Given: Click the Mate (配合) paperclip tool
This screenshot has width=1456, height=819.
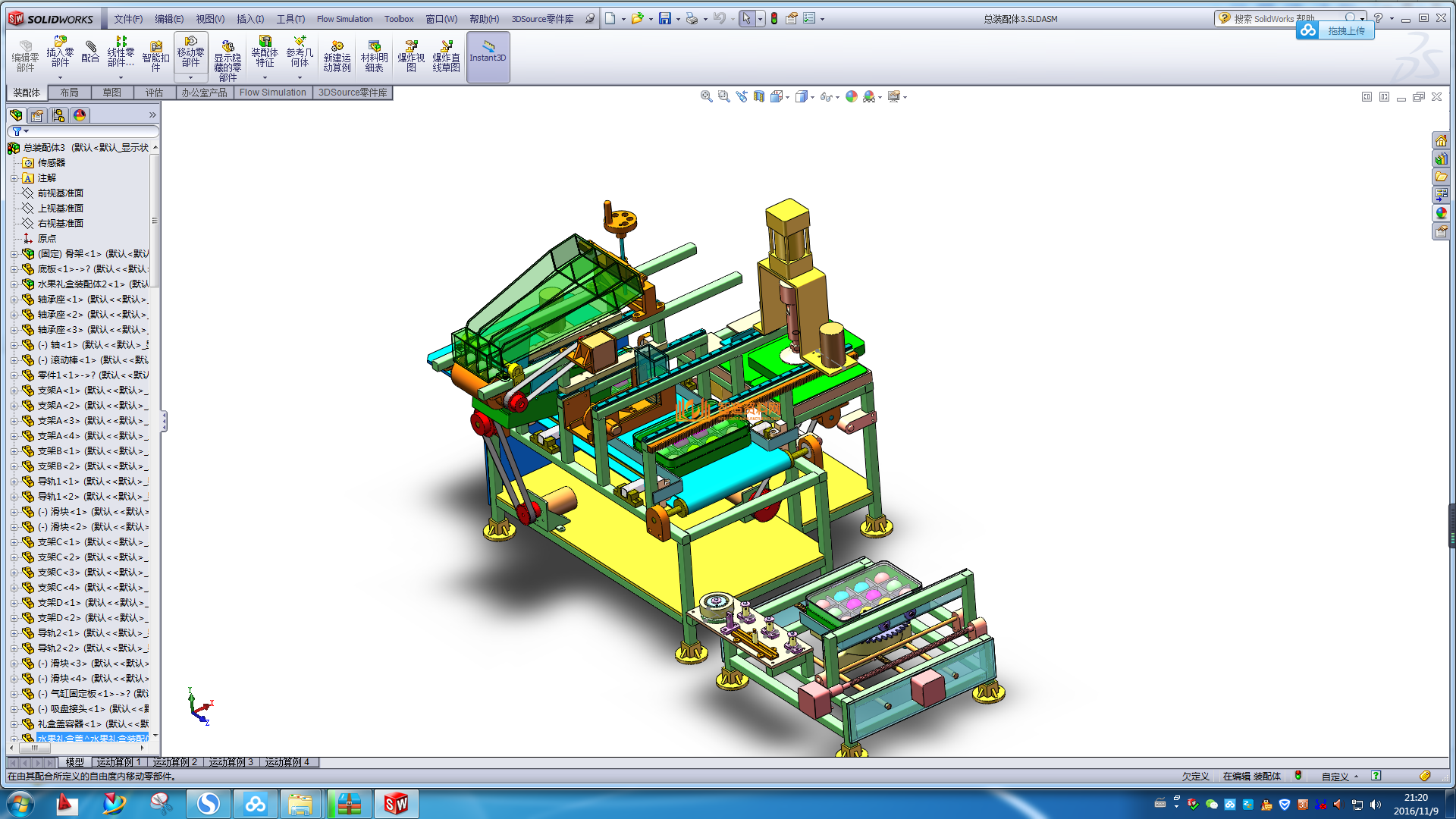Looking at the screenshot, I should (x=90, y=52).
